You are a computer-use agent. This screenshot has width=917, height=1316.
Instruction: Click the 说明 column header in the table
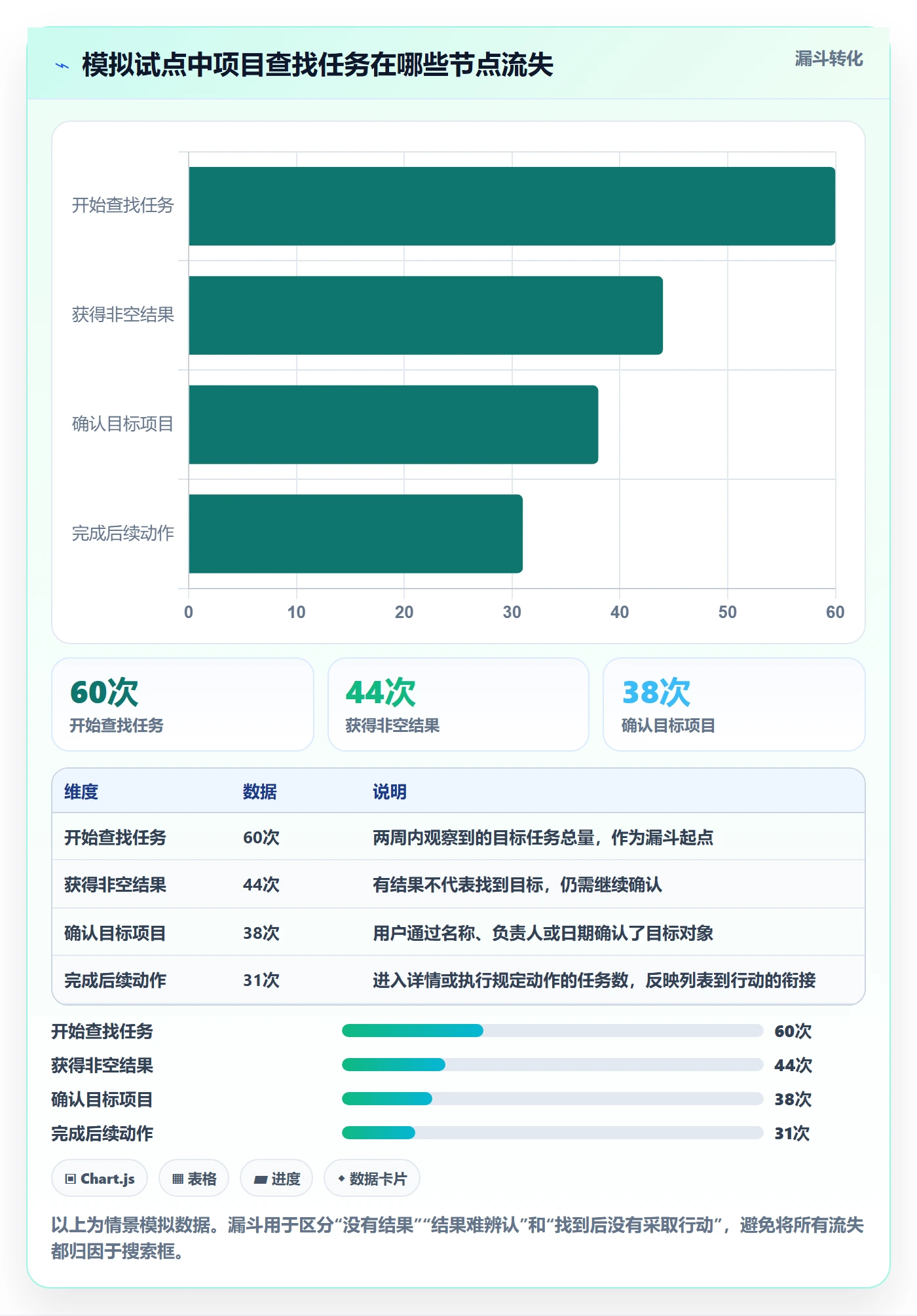coord(390,792)
